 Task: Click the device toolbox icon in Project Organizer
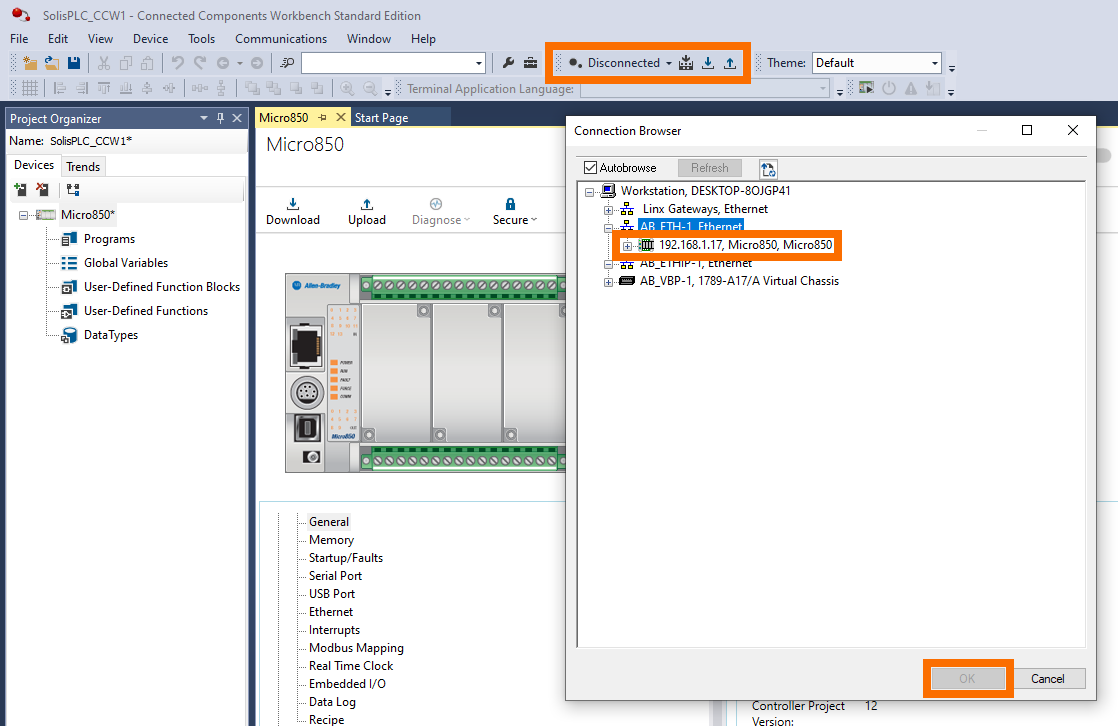pos(73,189)
